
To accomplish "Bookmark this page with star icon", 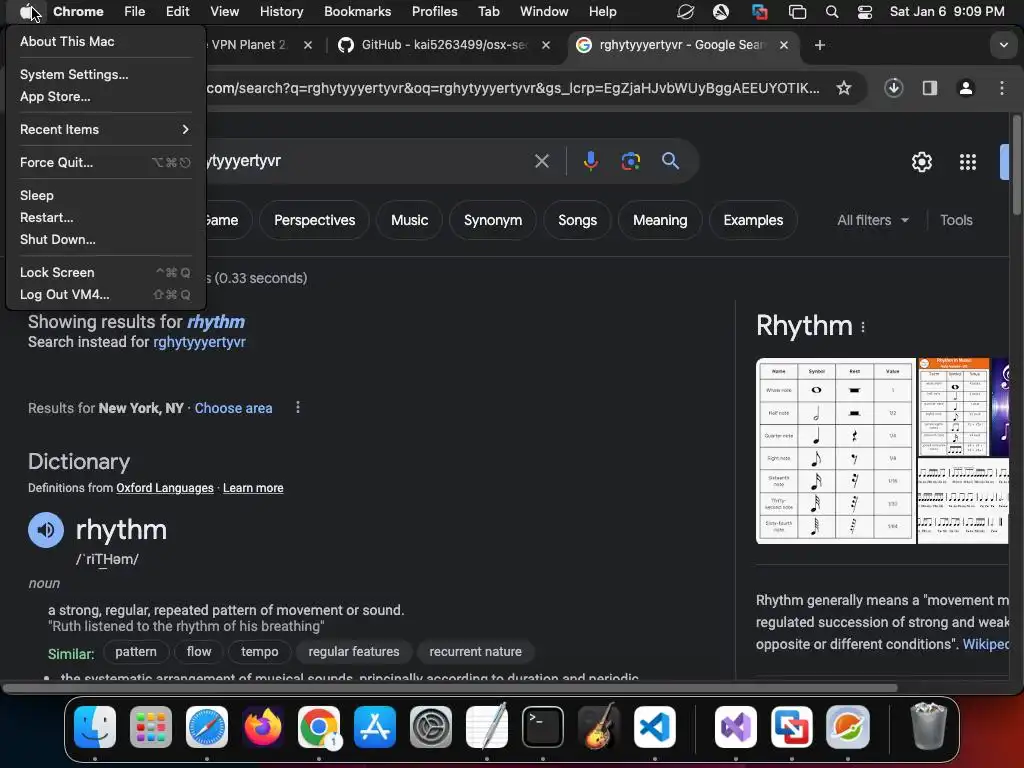I will tap(844, 88).
